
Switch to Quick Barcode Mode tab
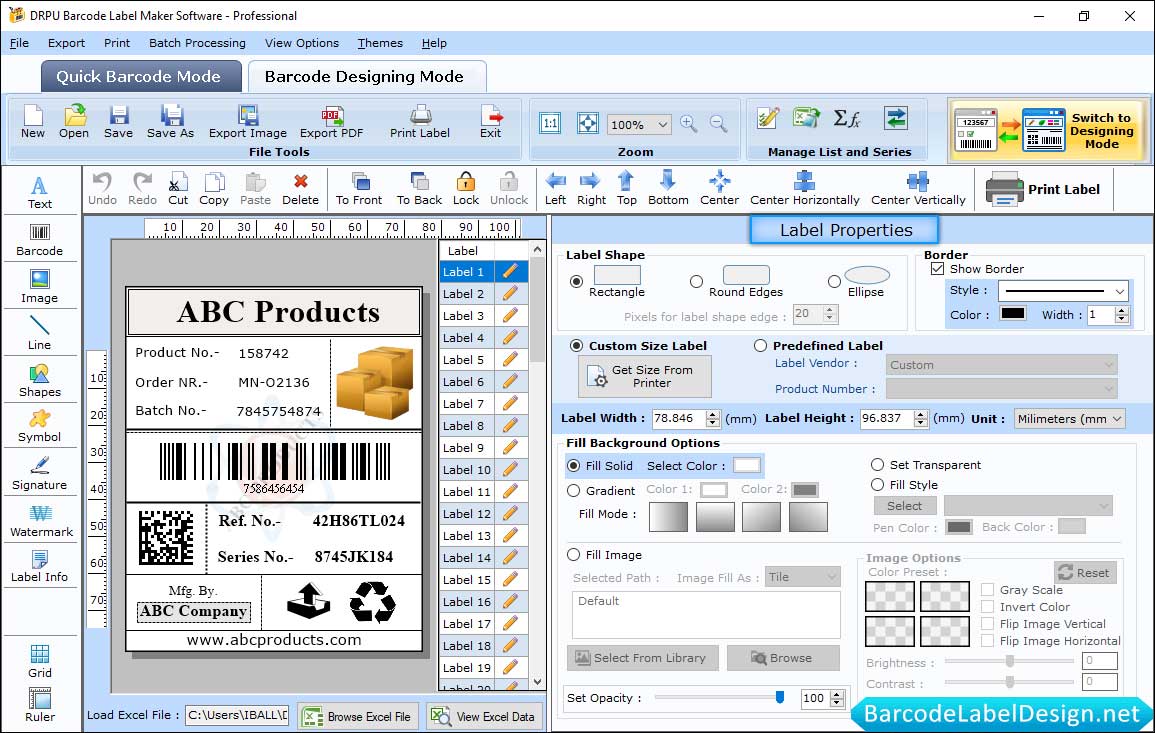[x=140, y=77]
